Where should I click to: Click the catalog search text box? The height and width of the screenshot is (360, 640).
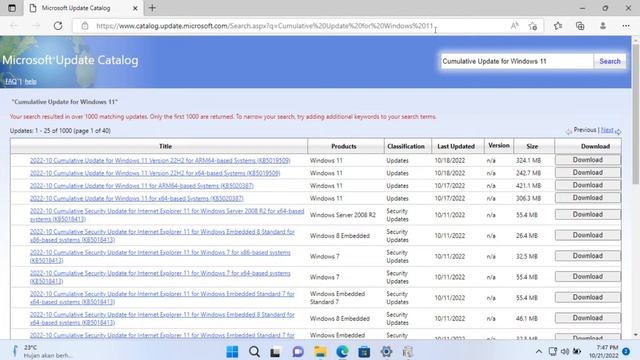pos(516,61)
